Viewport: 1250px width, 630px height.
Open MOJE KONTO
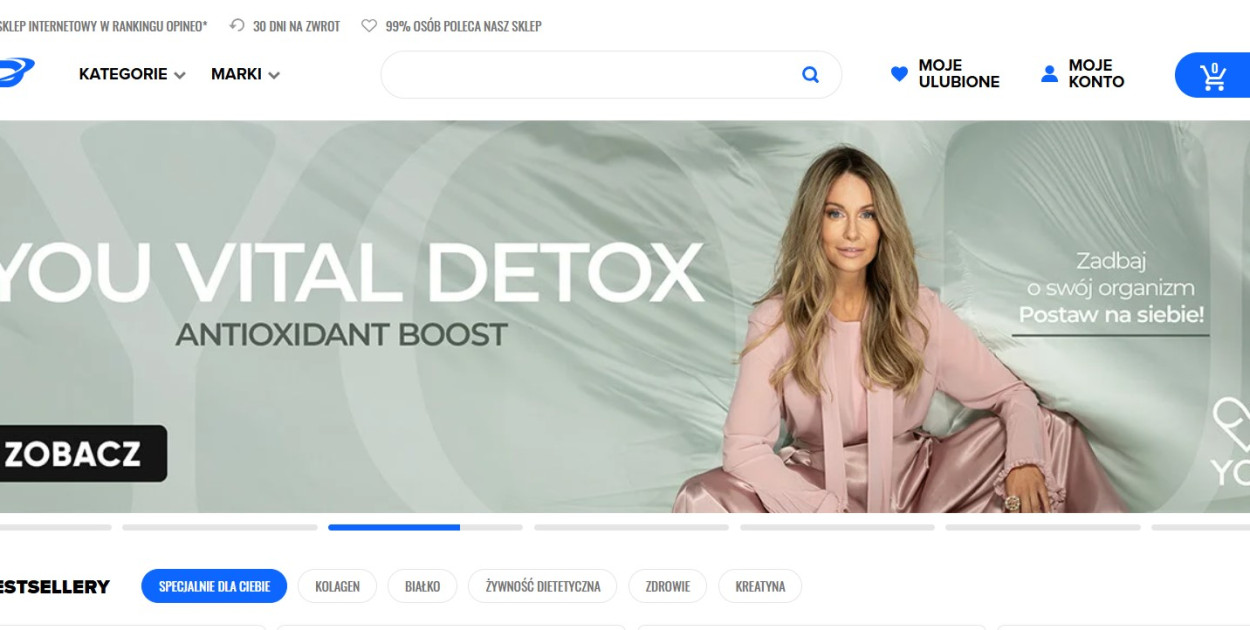(x=1083, y=74)
